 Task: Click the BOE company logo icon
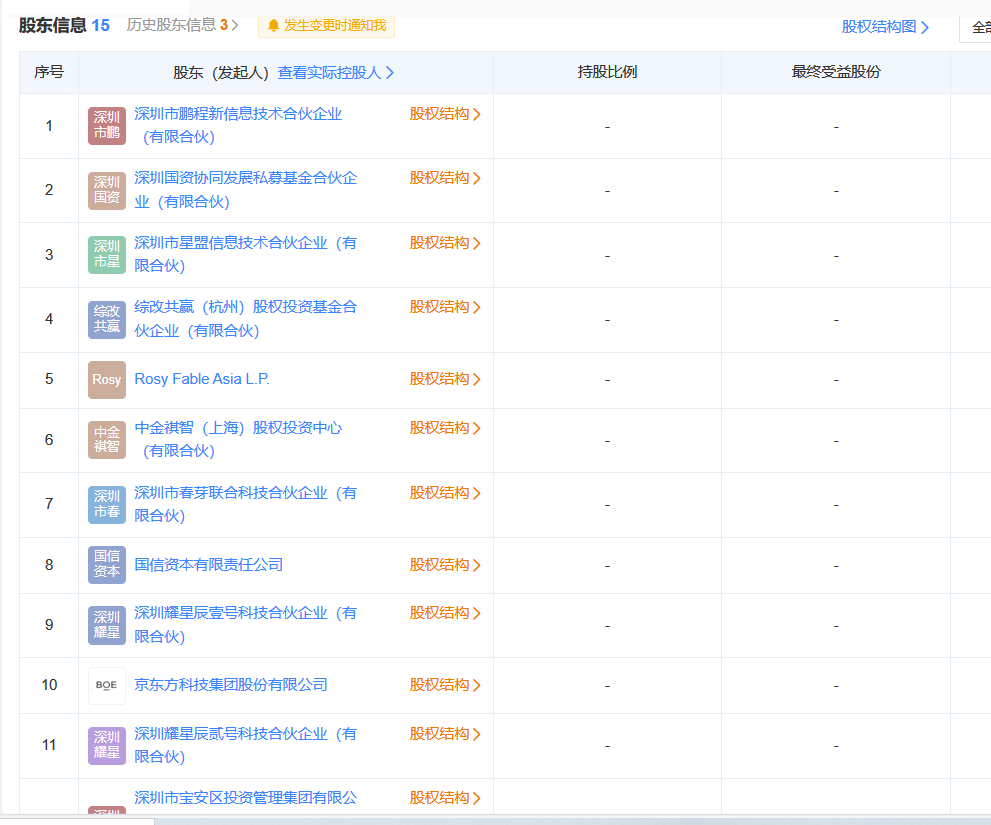107,686
